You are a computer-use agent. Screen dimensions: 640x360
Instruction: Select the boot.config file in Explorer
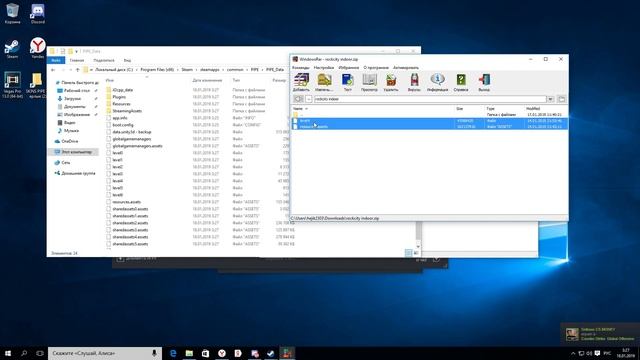tap(123, 125)
